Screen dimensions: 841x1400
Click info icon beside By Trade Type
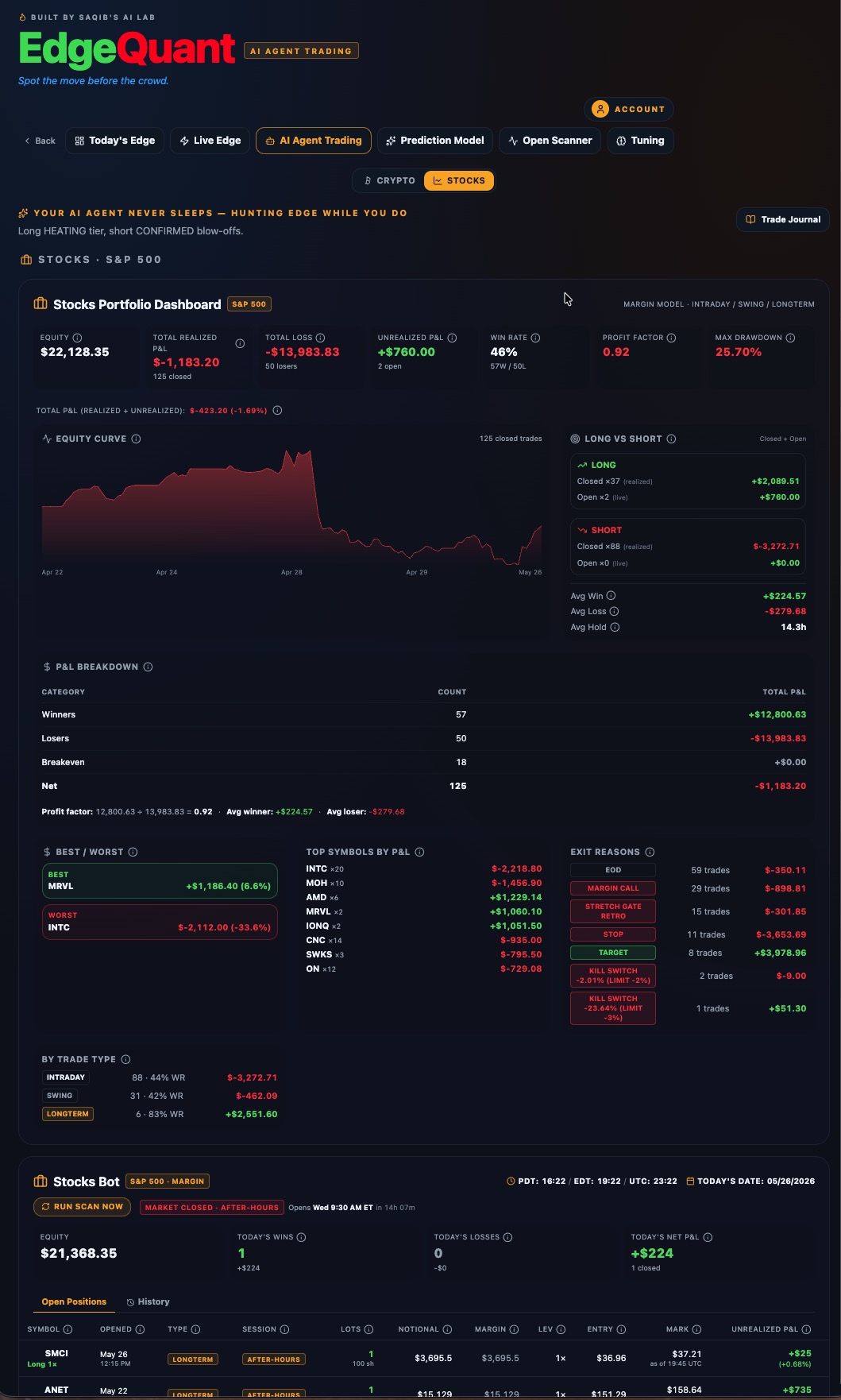click(x=125, y=1059)
